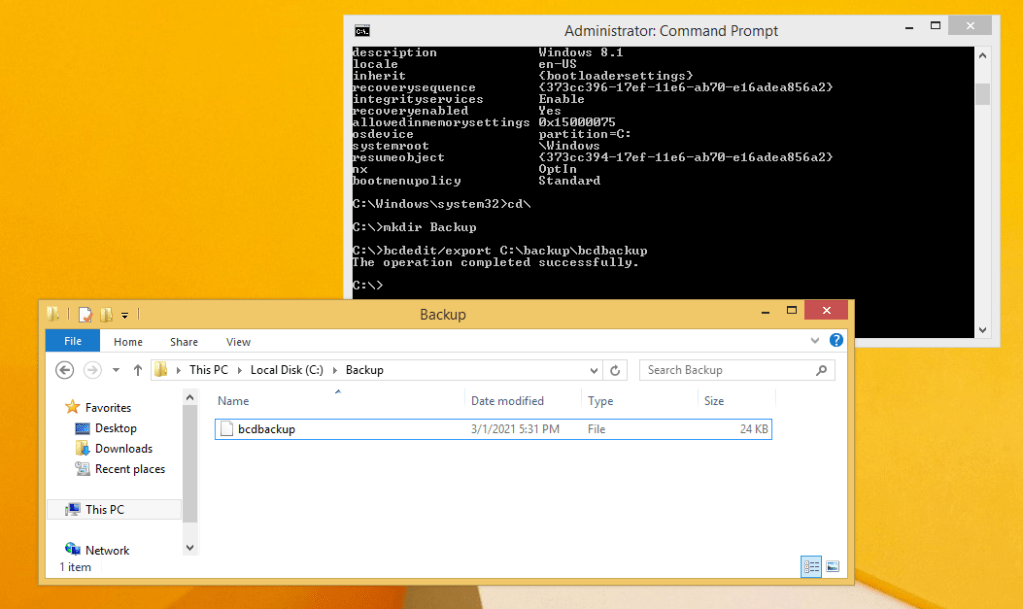Click the Desktop icon in the sidebar
The image size is (1023, 609).
82,428
